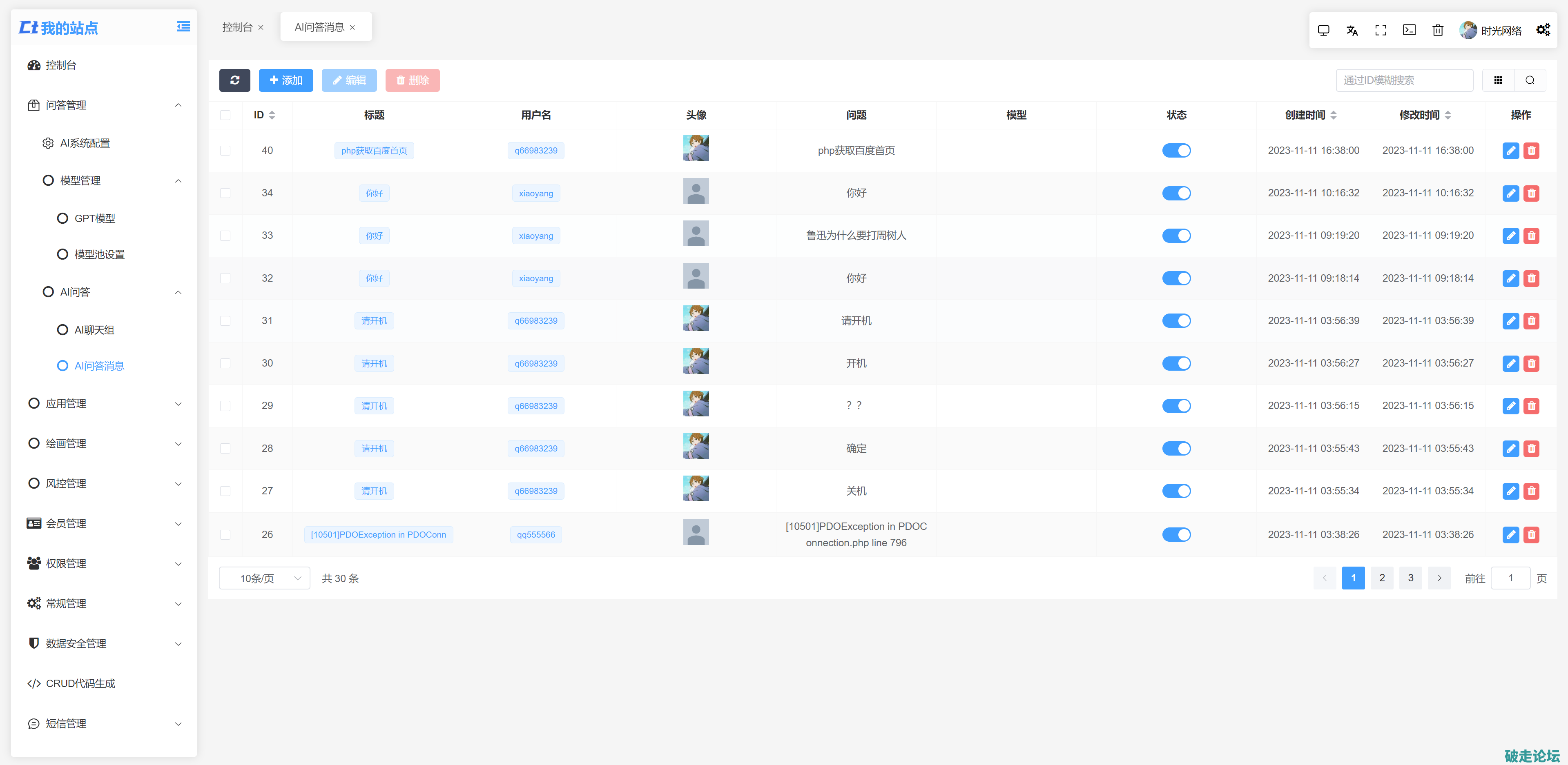Check the checkbox for row ID 31
The image size is (1568, 765).
tap(225, 321)
